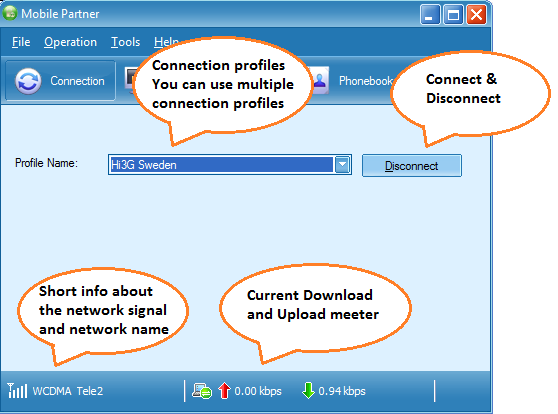Click the WCDMA Tele2 network label
Image resolution: width=558 pixels, height=414 pixels.
[68, 391]
